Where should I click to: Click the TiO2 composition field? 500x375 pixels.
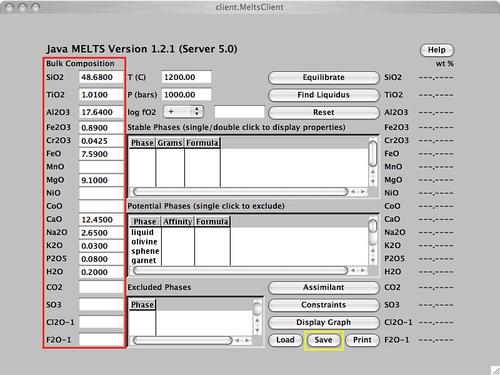[x=101, y=95]
